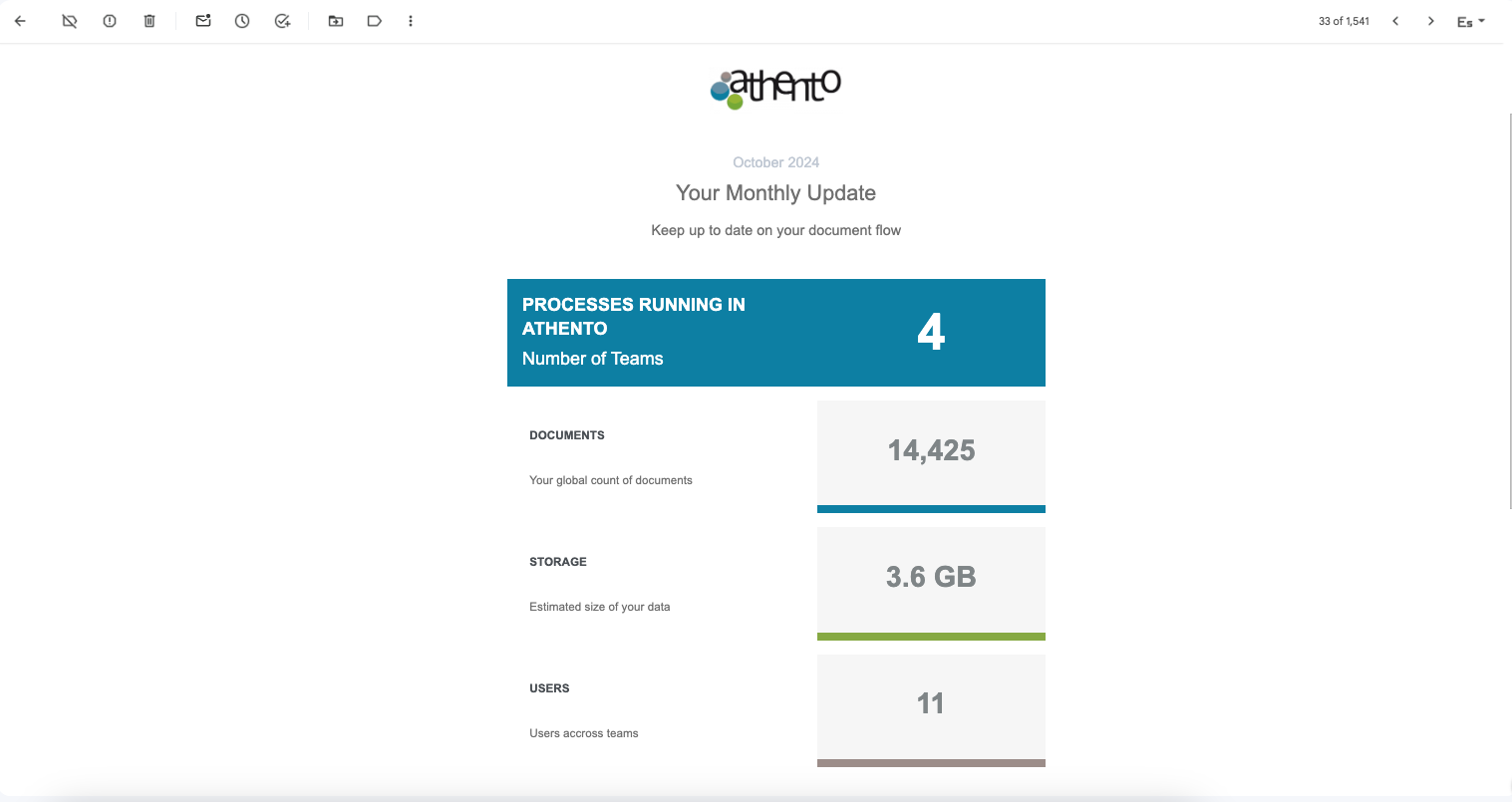Open the three-dot More options menu
This screenshot has height=802, width=1512.
[411, 21]
